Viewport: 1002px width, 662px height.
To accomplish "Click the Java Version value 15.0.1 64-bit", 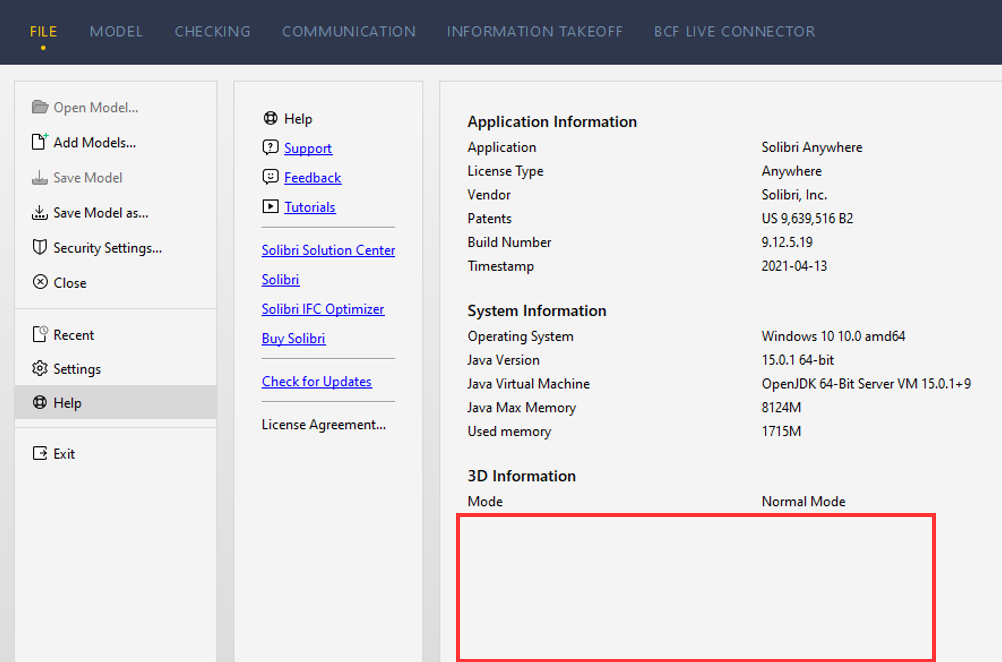I will click(x=798, y=360).
